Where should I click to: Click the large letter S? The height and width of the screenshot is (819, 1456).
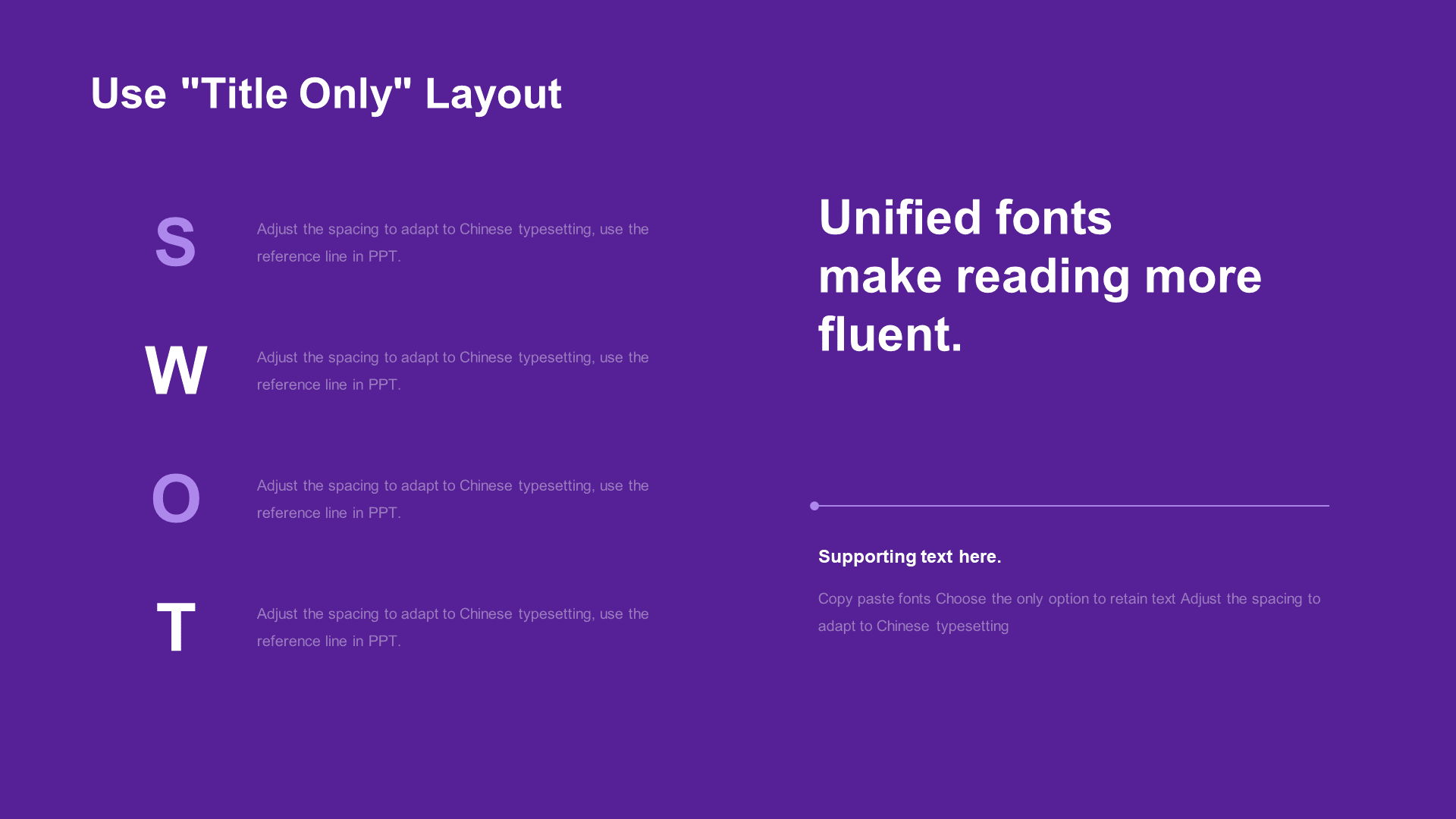coord(175,242)
